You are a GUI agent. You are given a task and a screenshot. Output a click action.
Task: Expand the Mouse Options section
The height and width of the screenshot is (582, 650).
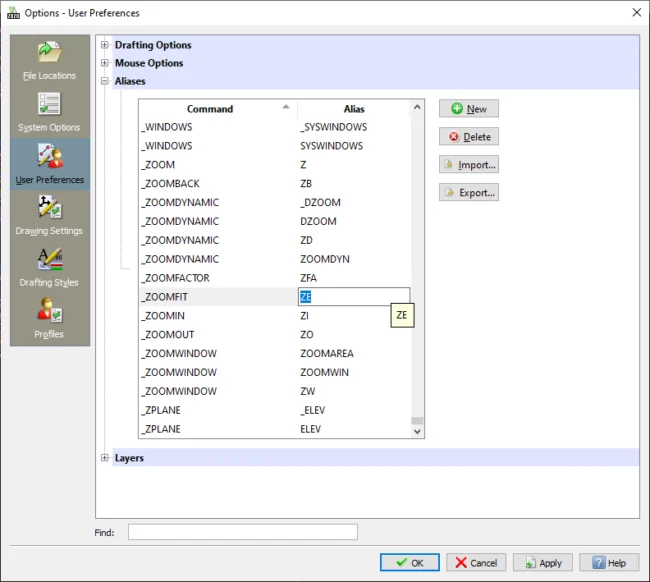click(105, 63)
